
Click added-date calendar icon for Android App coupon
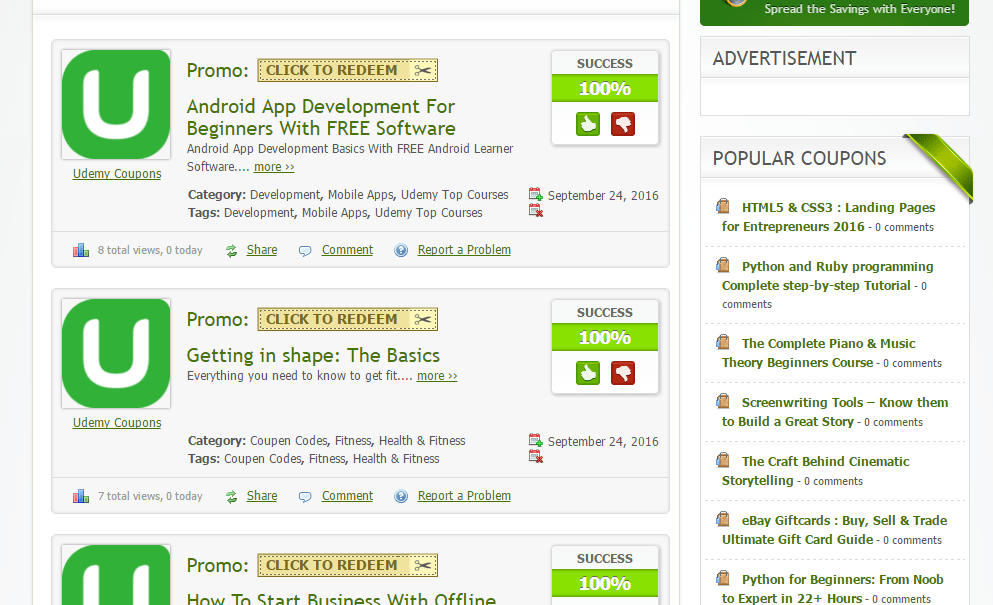tap(536, 194)
